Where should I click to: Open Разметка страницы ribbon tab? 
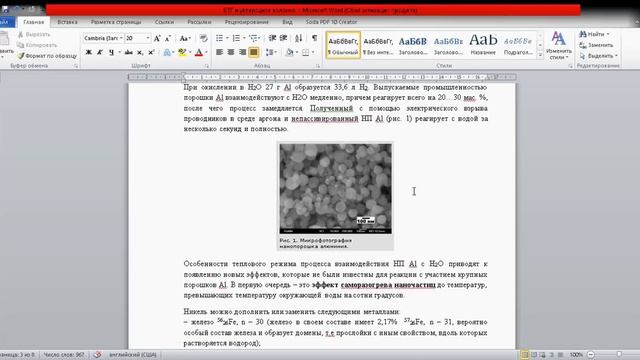[116, 22]
